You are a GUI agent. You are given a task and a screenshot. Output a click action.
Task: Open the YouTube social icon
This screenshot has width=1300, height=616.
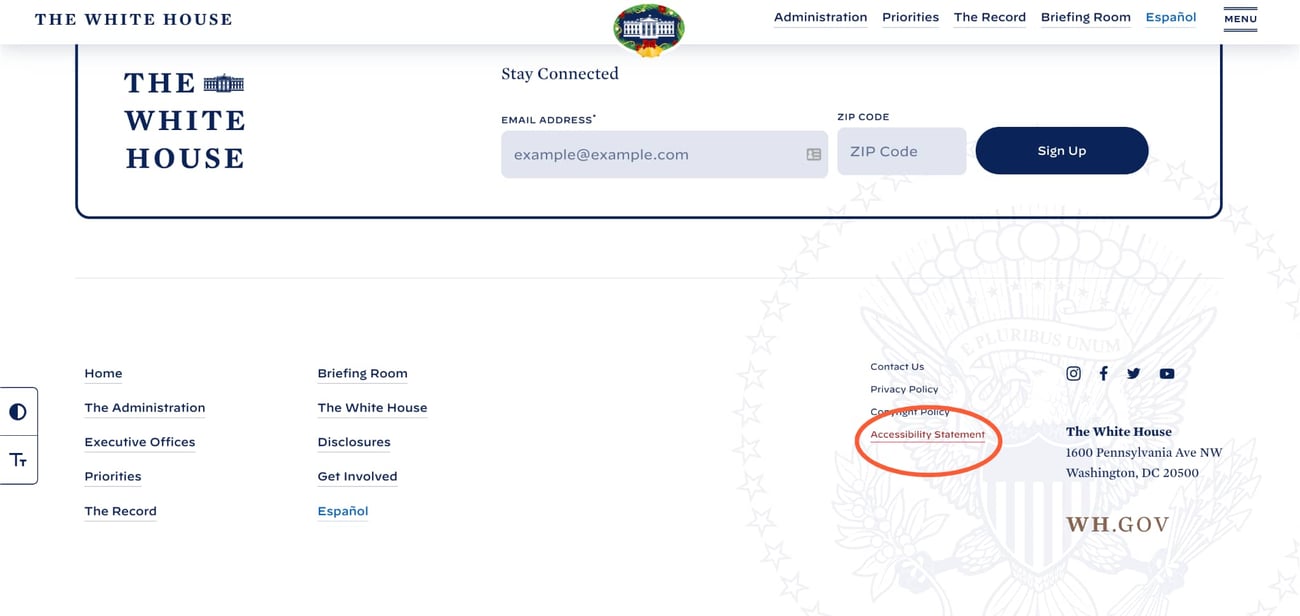tap(1167, 374)
